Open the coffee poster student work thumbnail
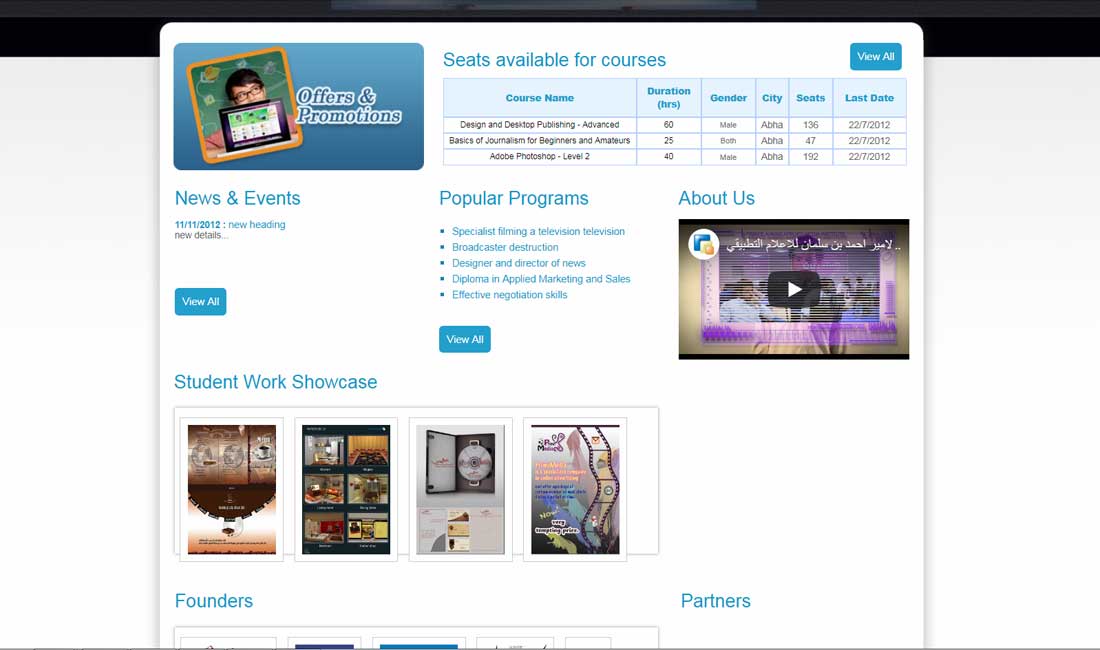This screenshot has width=1100, height=650. [x=232, y=489]
